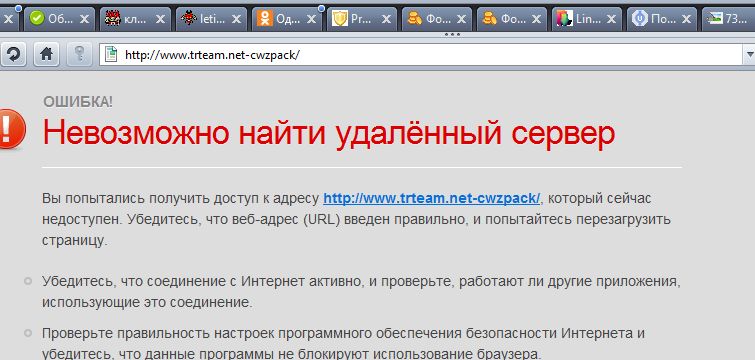Click the three-dot handle below the tab bar
The height and width of the screenshot is (360, 755).
[452, 34]
